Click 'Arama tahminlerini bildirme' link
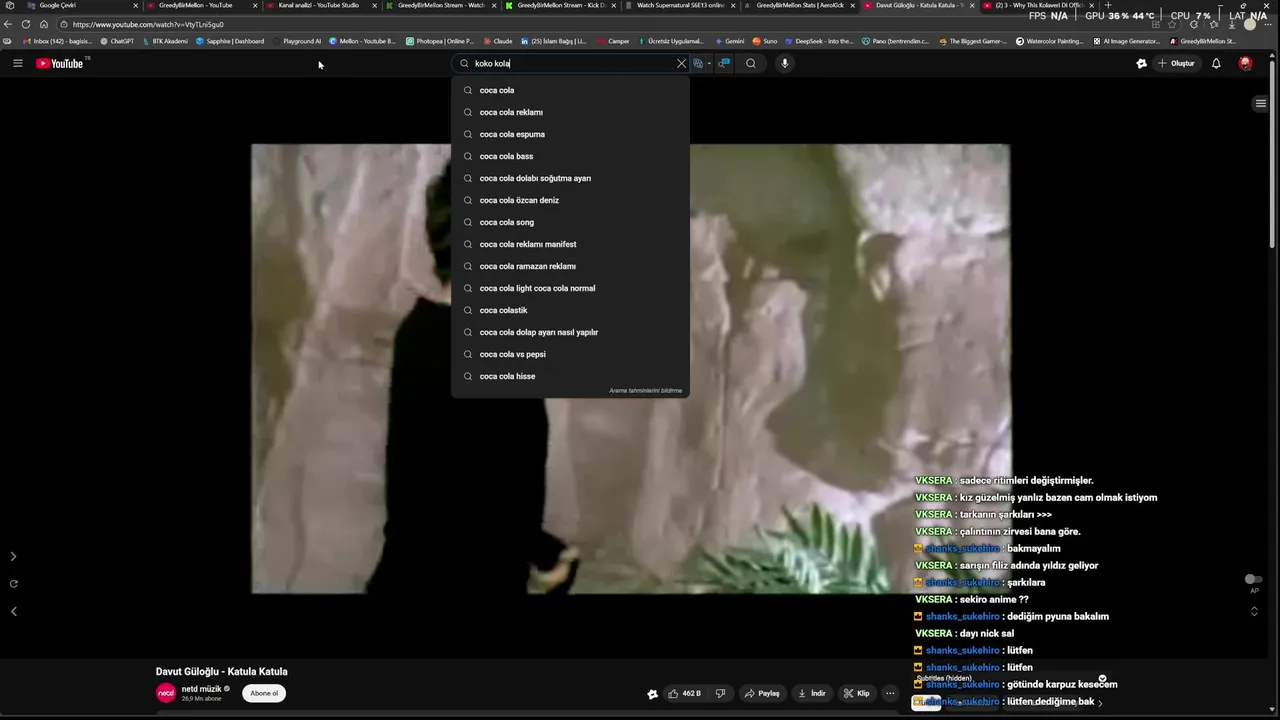This screenshot has height=720, width=1280. coord(645,391)
